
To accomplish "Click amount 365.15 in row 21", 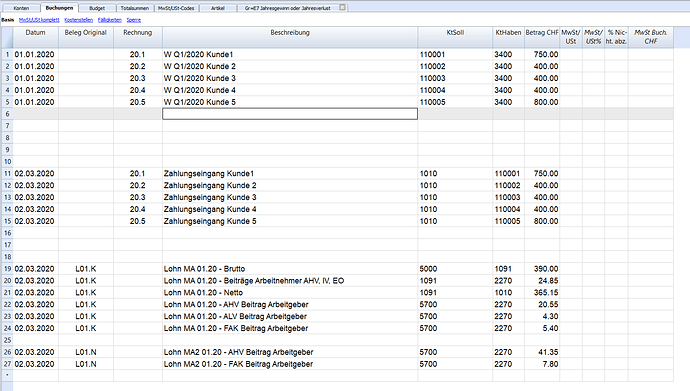I will point(542,292).
